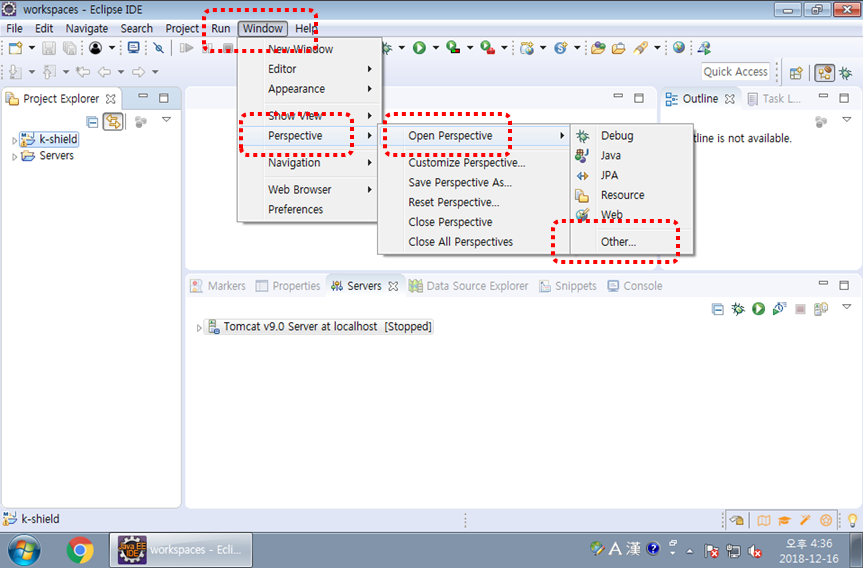863x568 pixels.
Task: Open the Project menu
Action: coord(182,29)
